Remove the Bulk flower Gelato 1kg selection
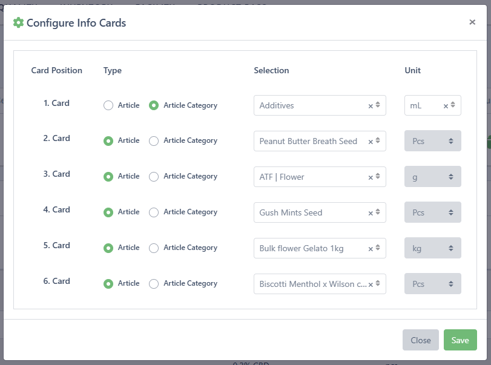 (x=370, y=249)
